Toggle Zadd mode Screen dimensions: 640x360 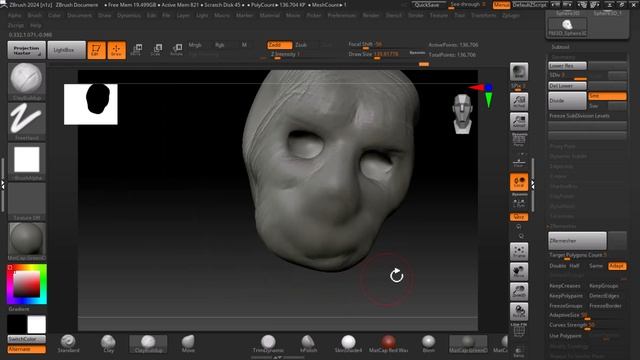(280, 45)
